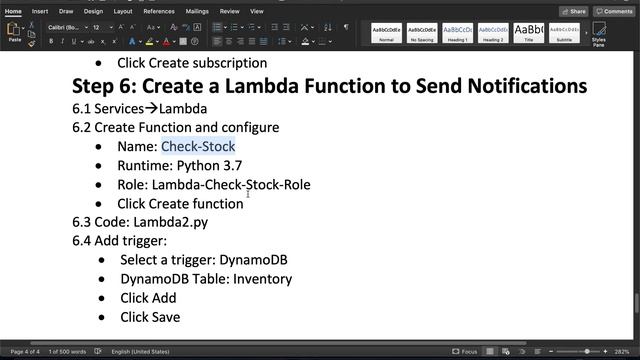Viewport: 640px width, 360px height.
Task: Open the Design ribbon tab
Action: 93,11
